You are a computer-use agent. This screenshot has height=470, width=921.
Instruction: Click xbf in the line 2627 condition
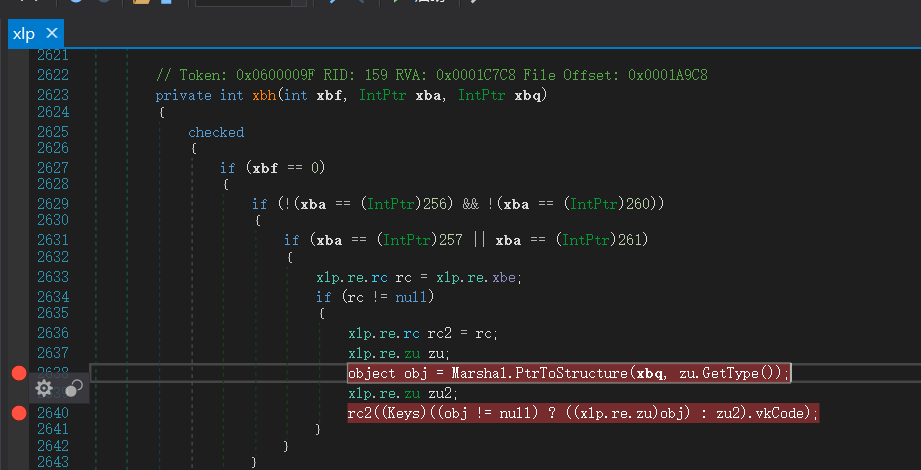coord(264,168)
